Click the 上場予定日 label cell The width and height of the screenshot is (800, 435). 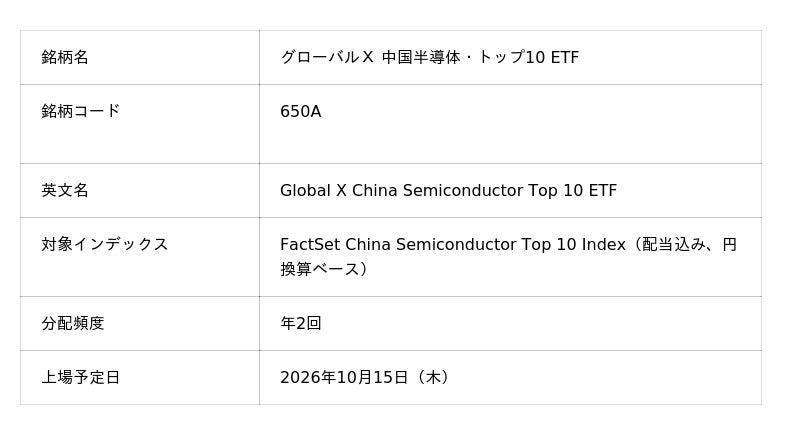pos(139,377)
